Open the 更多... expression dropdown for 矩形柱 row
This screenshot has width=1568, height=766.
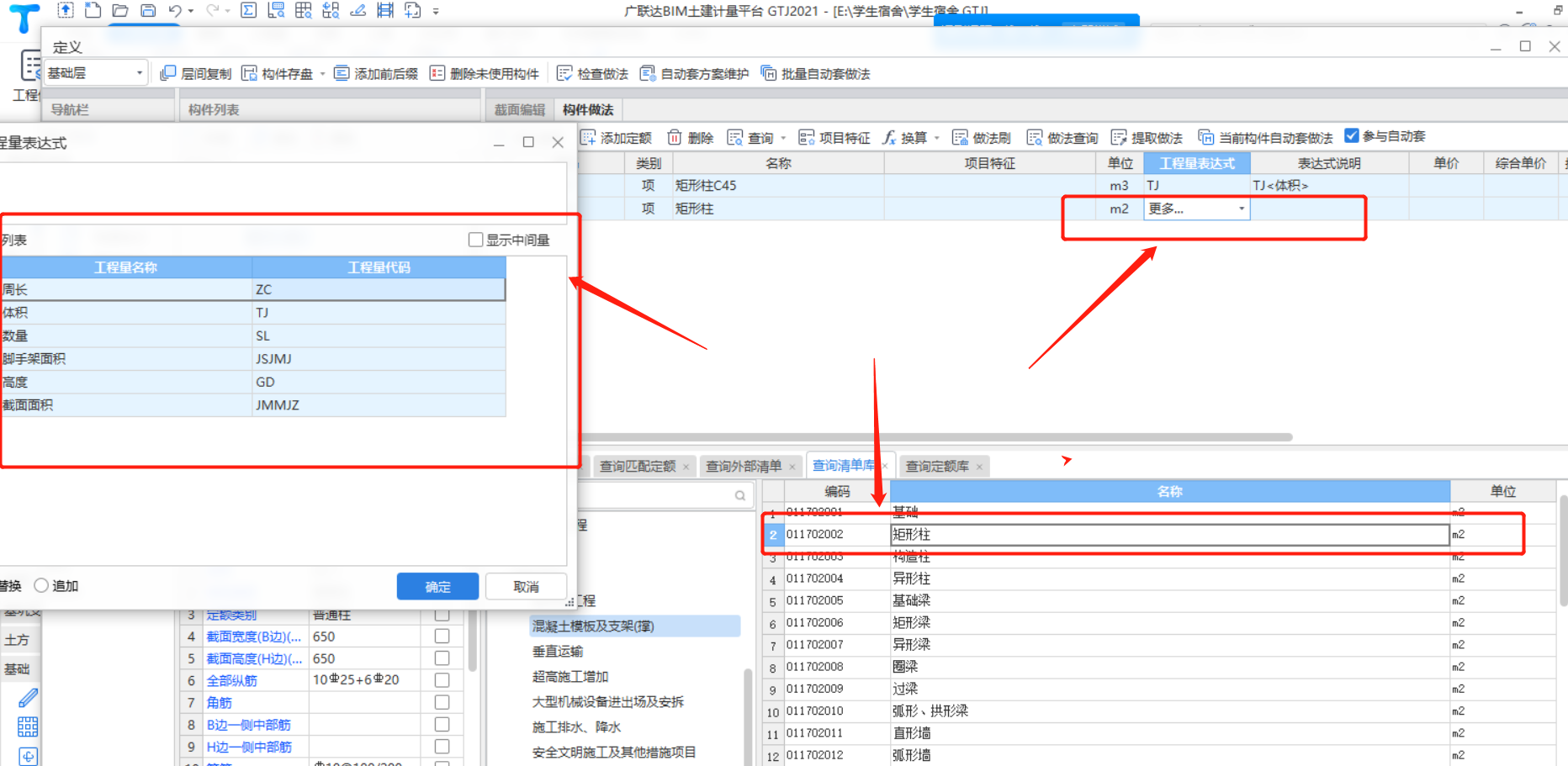[1242, 209]
